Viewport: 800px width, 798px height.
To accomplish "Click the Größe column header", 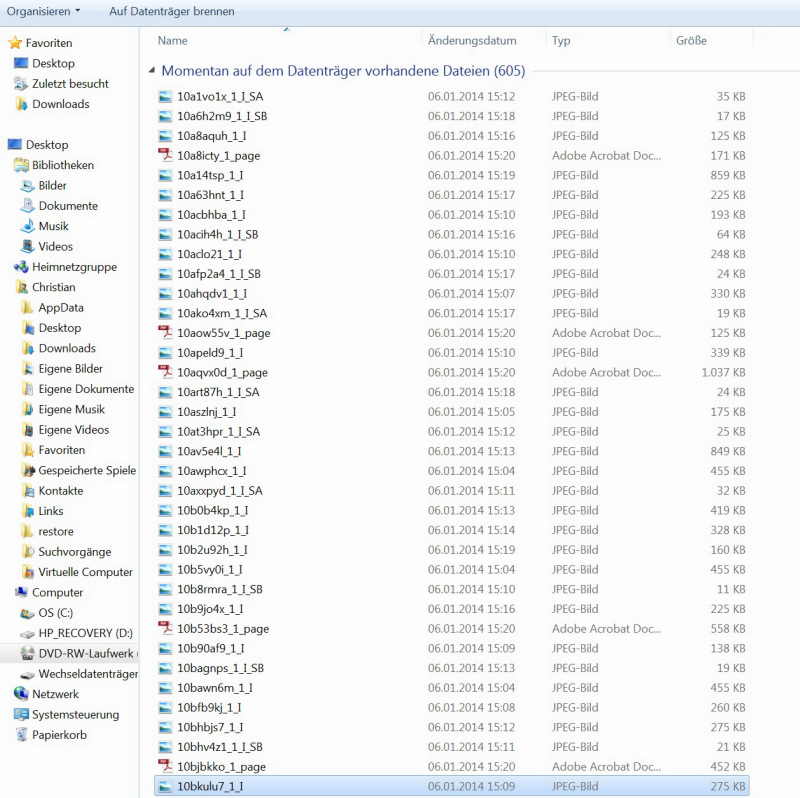I will pyautogui.click(x=691, y=41).
